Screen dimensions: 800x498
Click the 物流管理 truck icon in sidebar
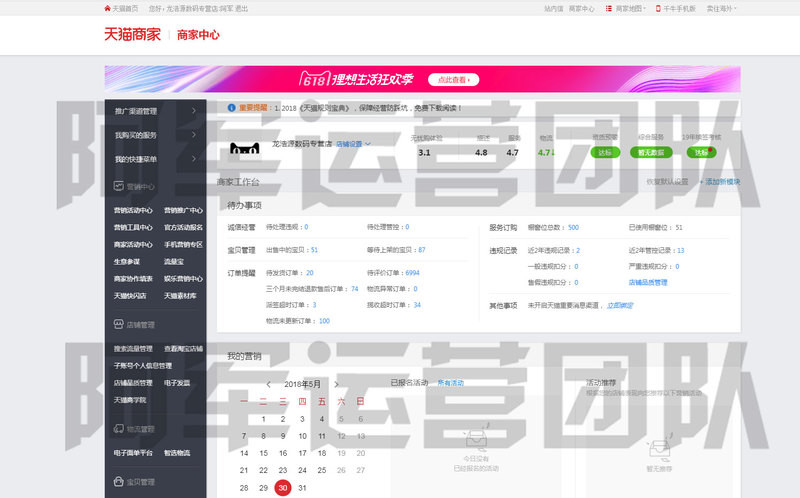pos(119,429)
